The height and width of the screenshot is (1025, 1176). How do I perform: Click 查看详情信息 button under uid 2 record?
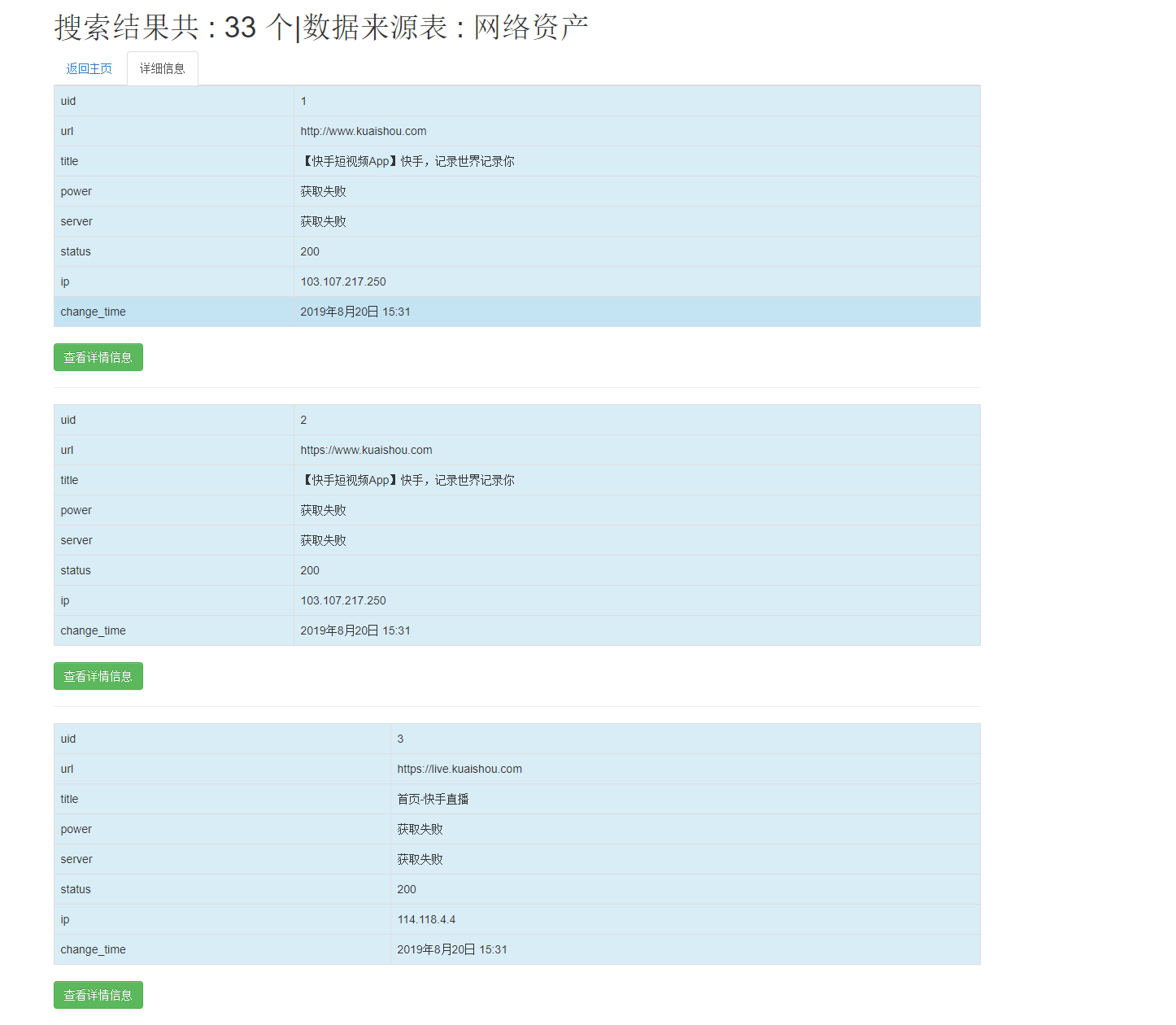[x=98, y=676]
